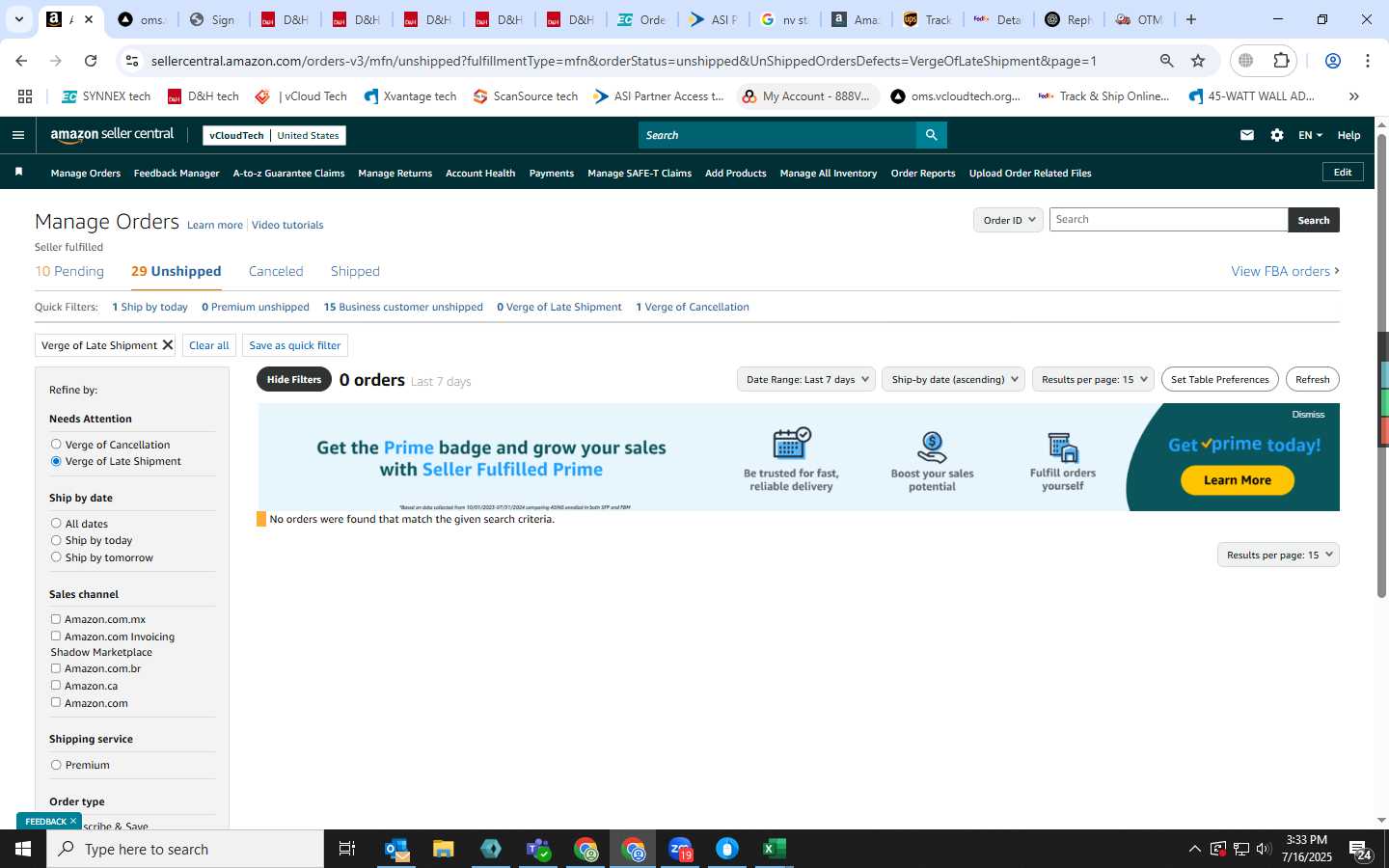Open Manage Returns in the navigation

[x=395, y=173]
